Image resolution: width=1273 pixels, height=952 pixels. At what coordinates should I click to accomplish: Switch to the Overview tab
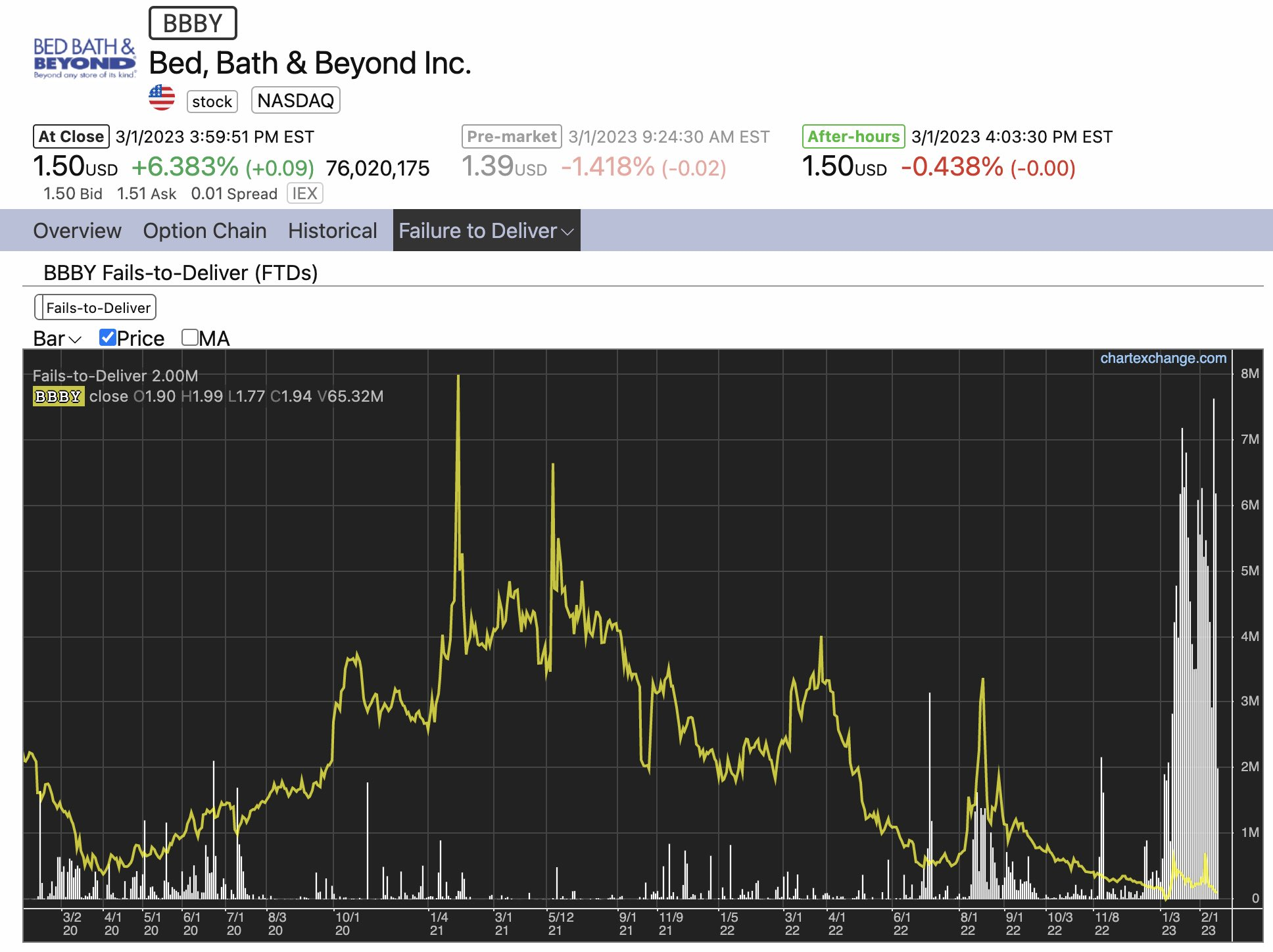77,231
